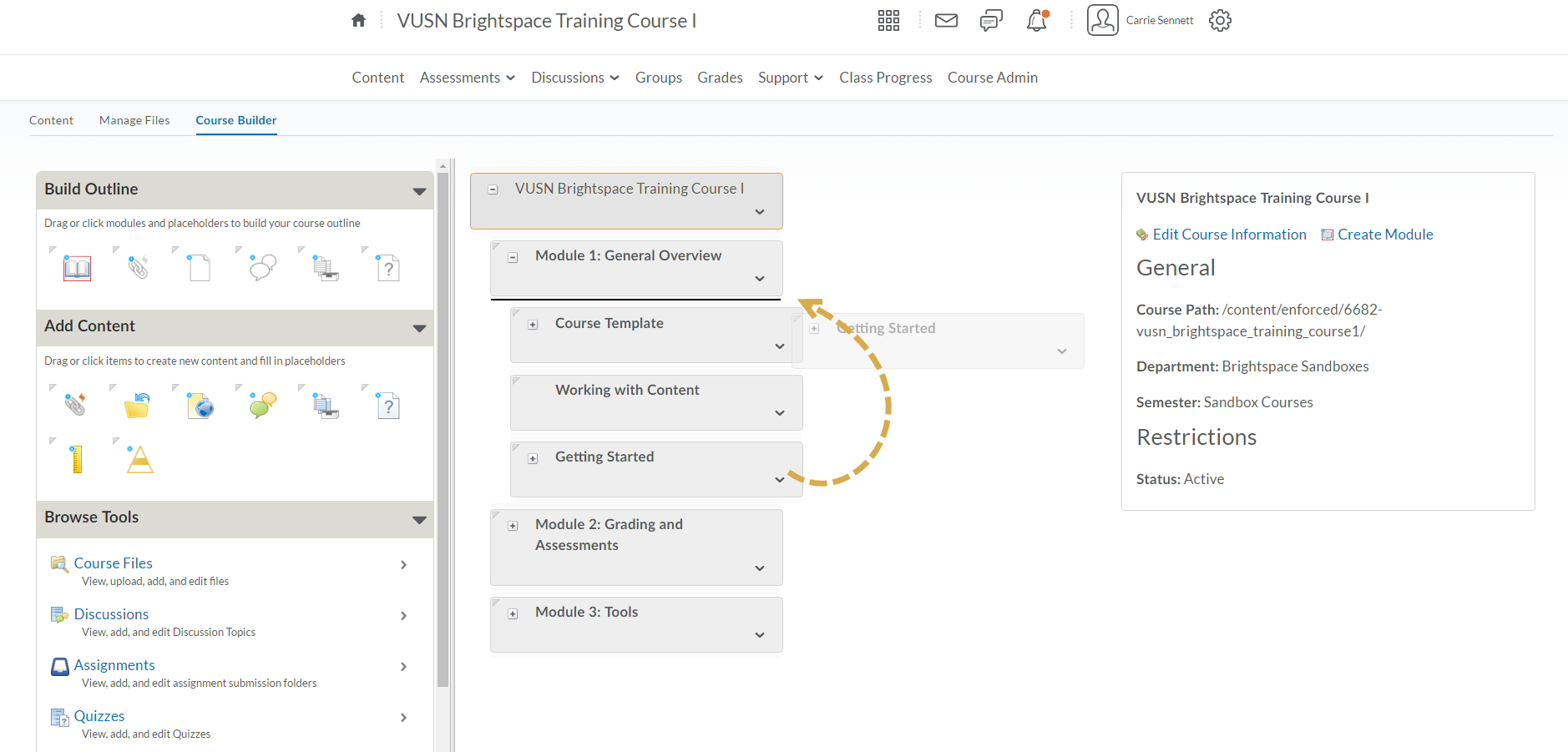Image resolution: width=1568 pixels, height=752 pixels.
Task: Switch to the Manage Files tab
Action: pos(134,120)
